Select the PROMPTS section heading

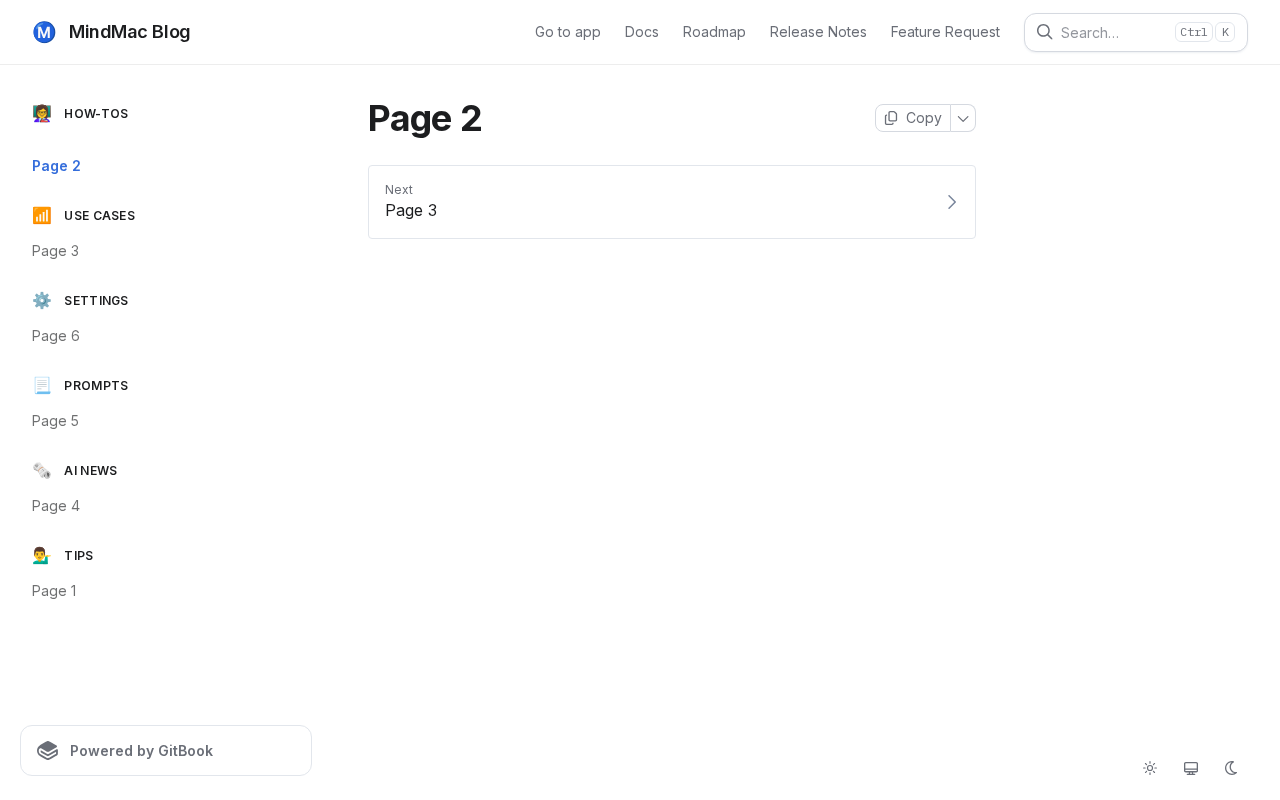(96, 386)
